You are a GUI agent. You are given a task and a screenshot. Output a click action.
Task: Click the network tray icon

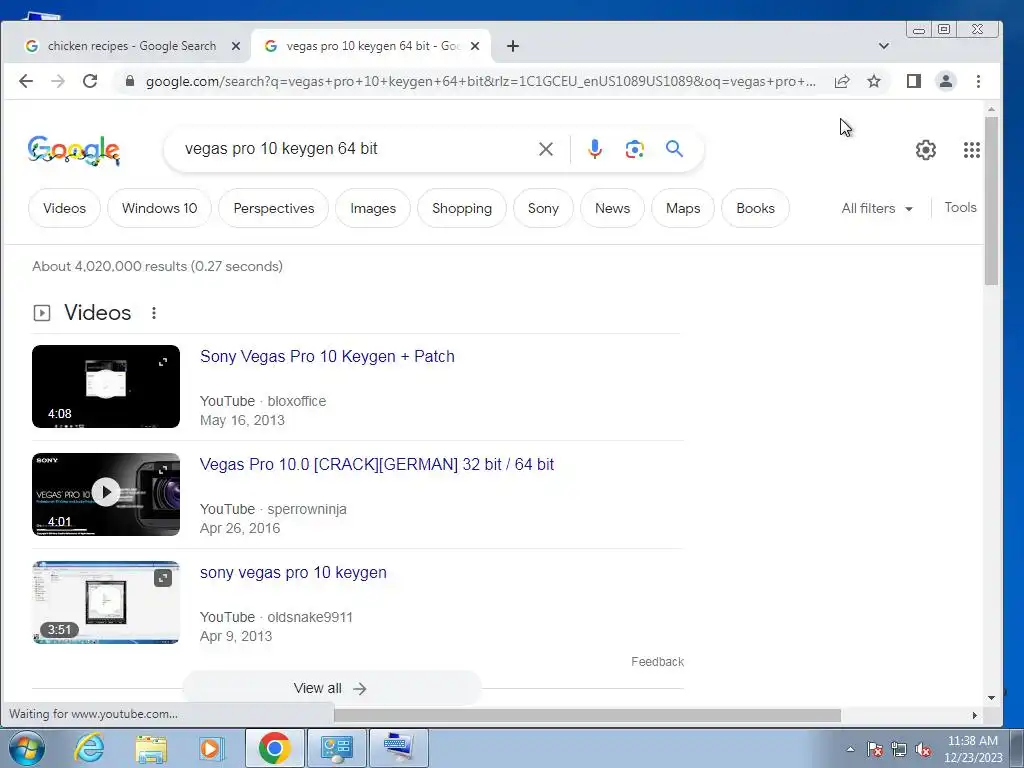click(x=899, y=749)
